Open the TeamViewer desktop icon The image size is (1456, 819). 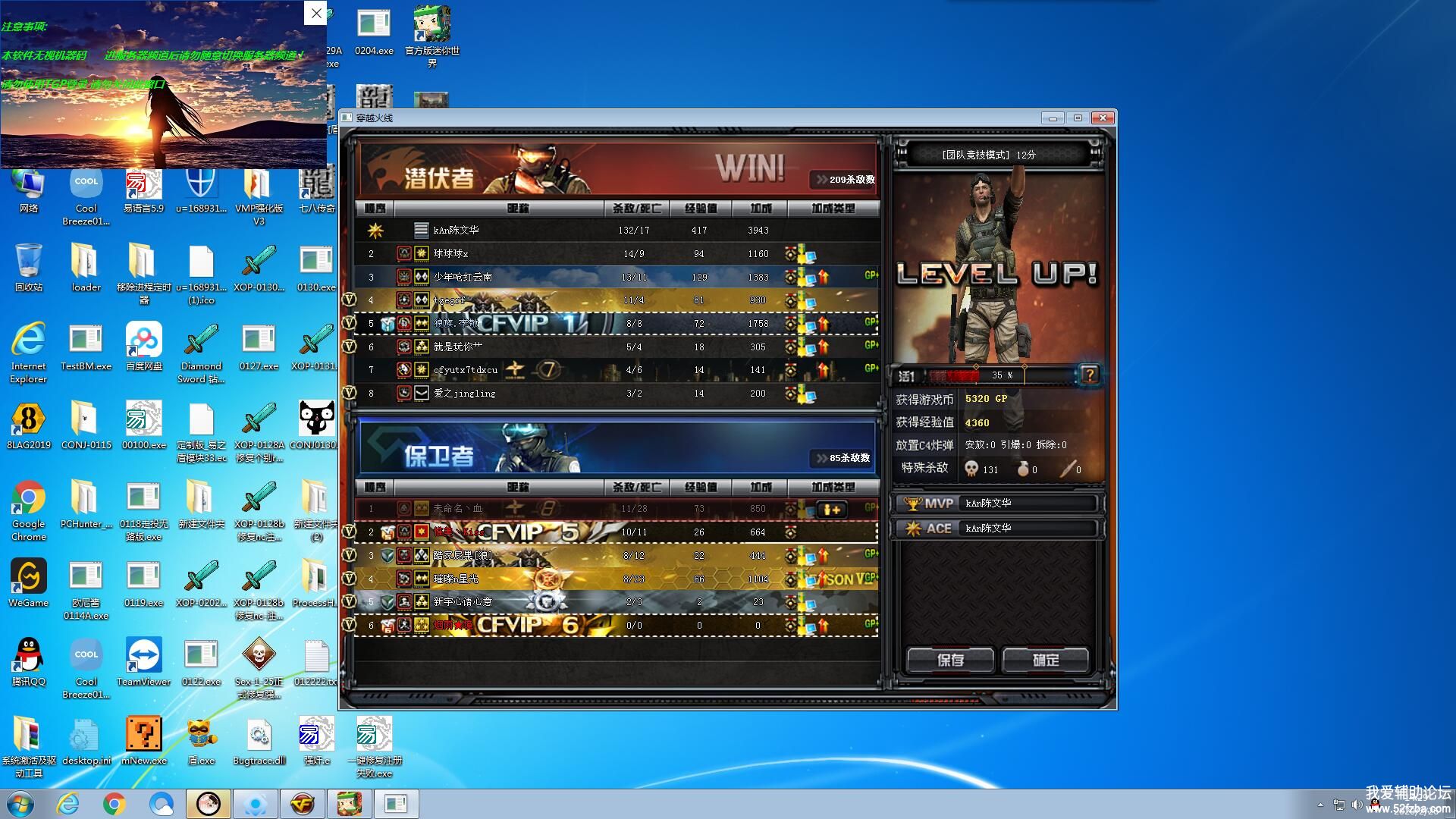(143, 662)
